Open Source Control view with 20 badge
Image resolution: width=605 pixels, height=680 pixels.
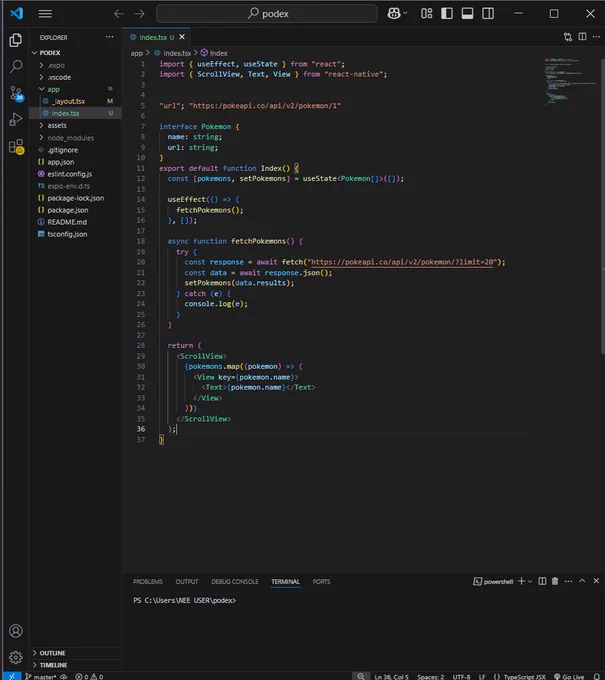(16, 93)
